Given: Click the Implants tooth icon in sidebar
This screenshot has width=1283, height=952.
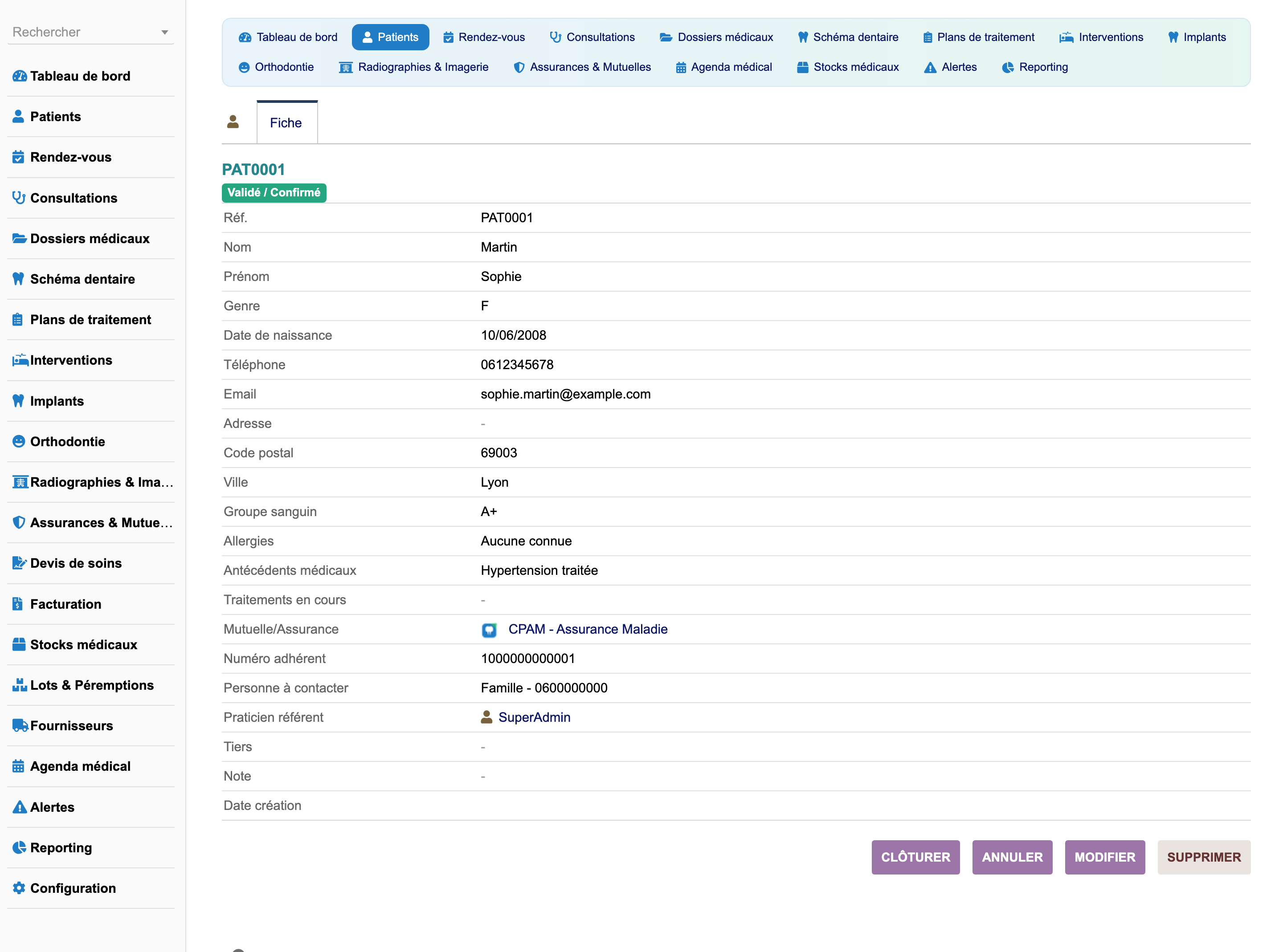Looking at the screenshot, I should pos(18,400).
